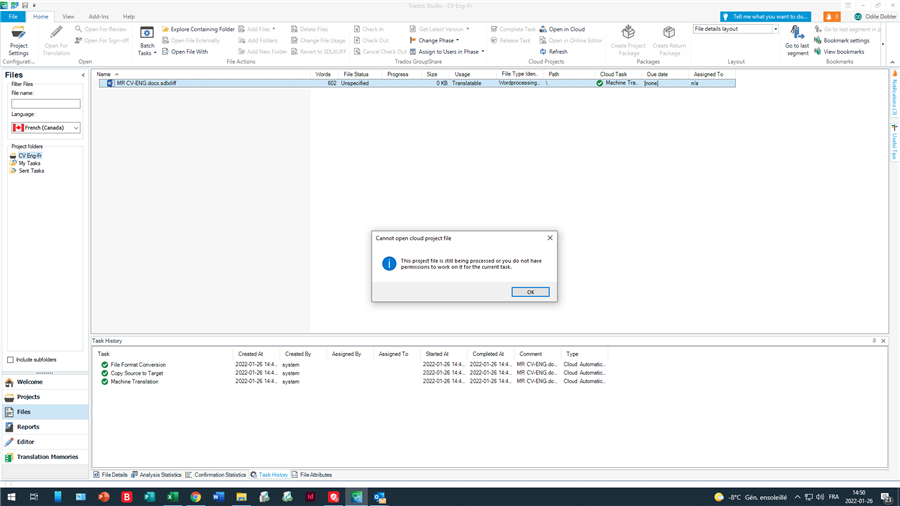Open the File menu
The height and width of the screenshot is (506, 900).
pyautogui.click(x=13, y=17)
